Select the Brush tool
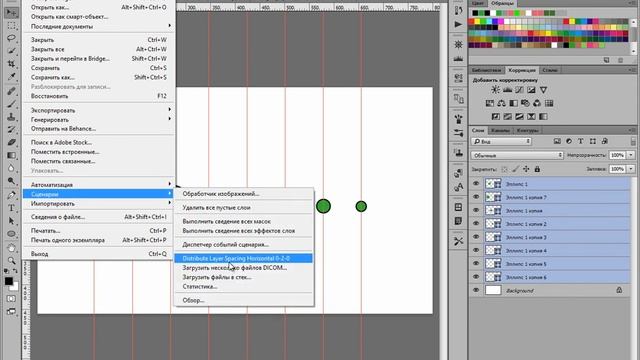640x360 pixels. 11,104
